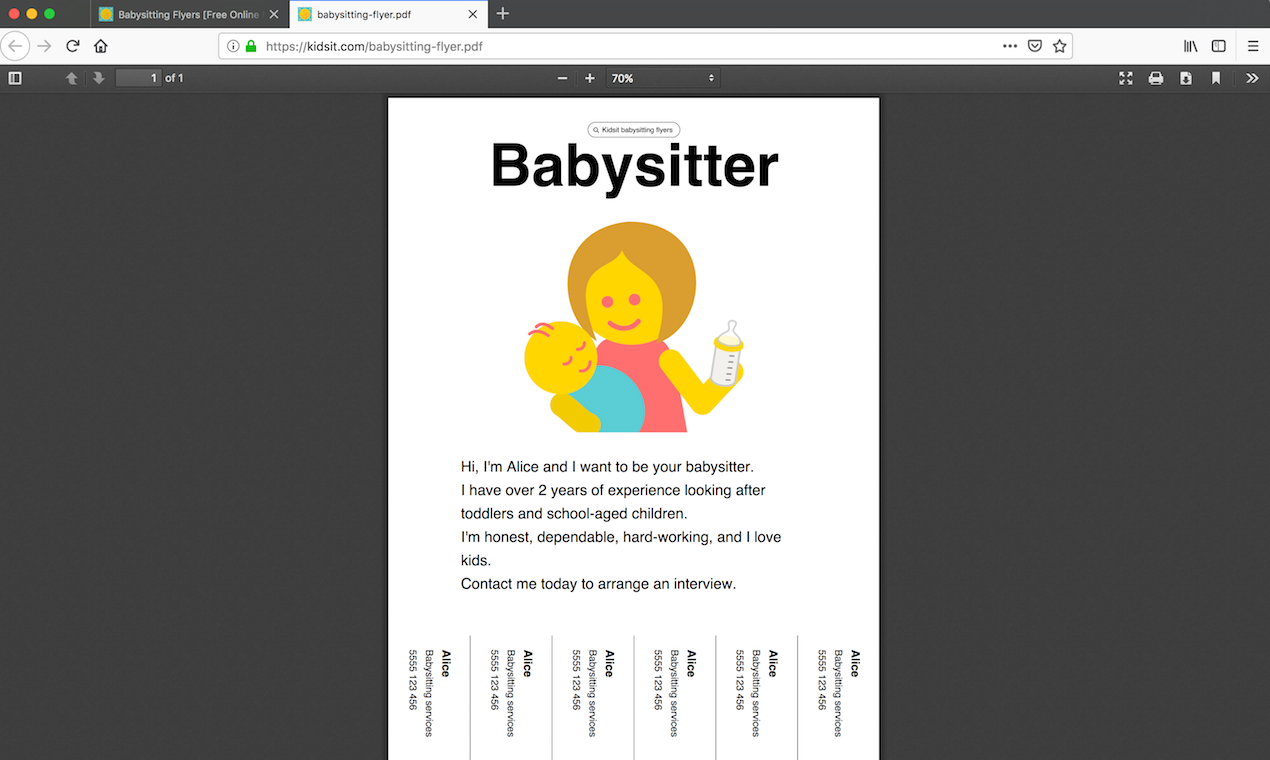Open the page actions overflow menu
Viewport: 1270px width, 760px height.
(1010, 45)
